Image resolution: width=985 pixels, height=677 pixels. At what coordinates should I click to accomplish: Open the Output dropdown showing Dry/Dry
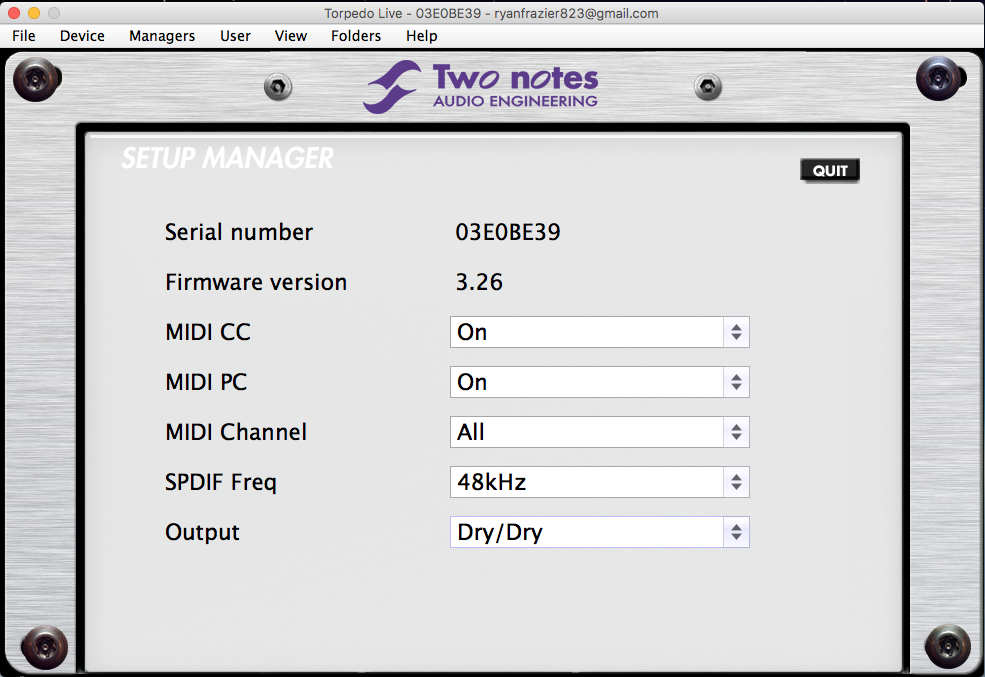(599, 532)
